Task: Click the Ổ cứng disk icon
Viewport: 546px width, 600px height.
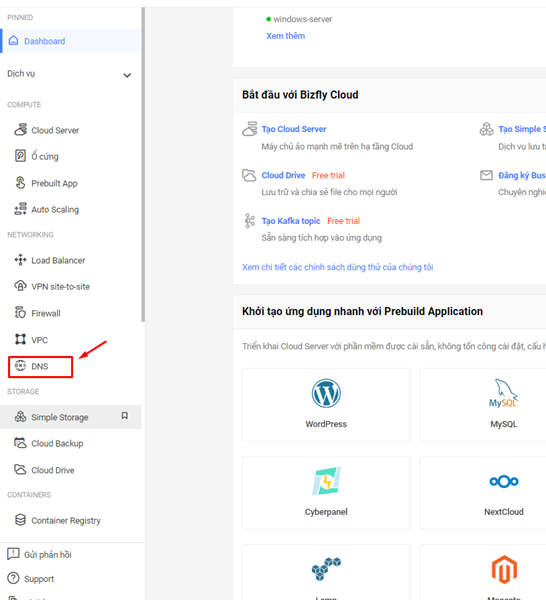Action: coord(20,156)
